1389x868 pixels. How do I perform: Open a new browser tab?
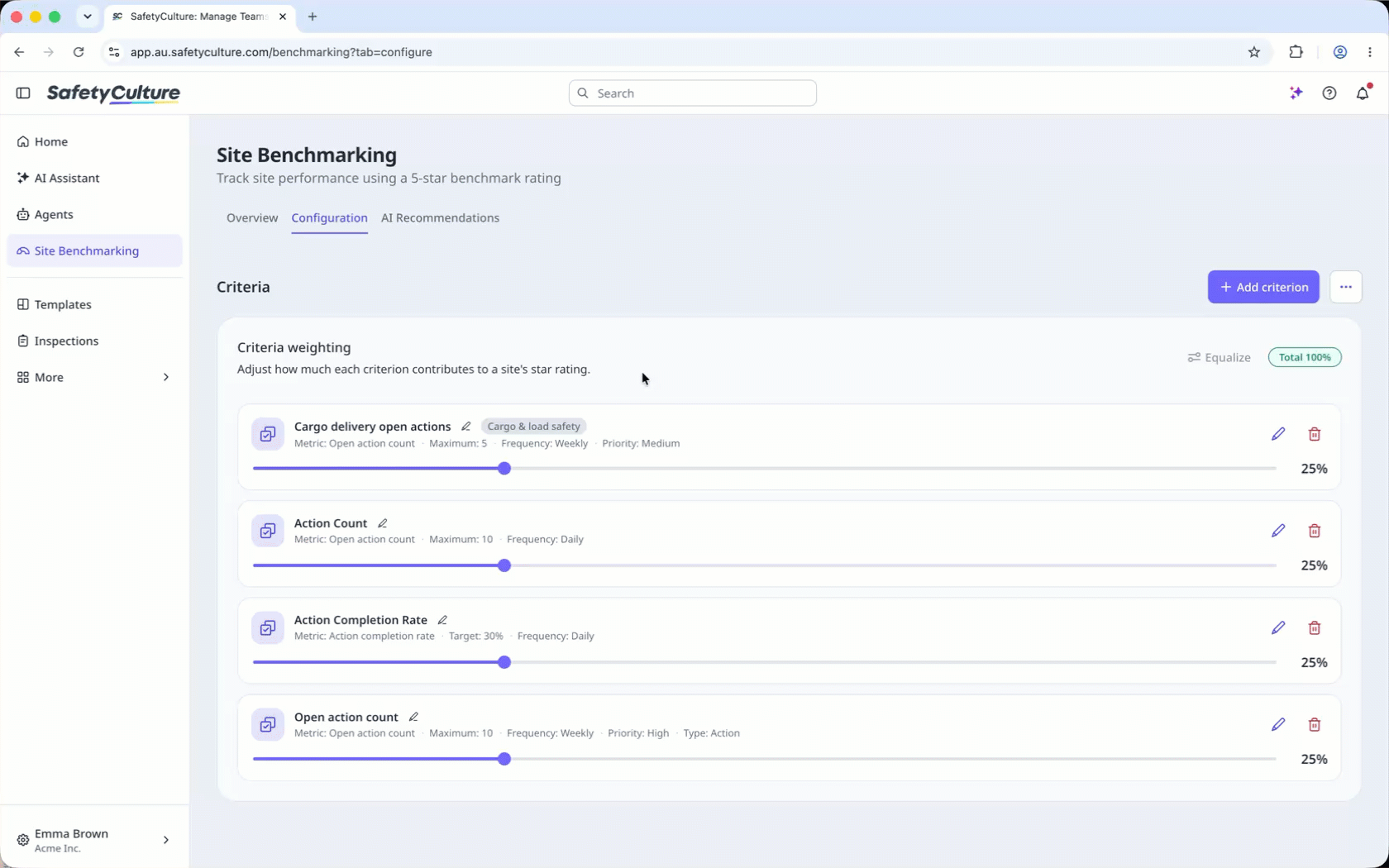pyautogui.click(x=313, y=17)
